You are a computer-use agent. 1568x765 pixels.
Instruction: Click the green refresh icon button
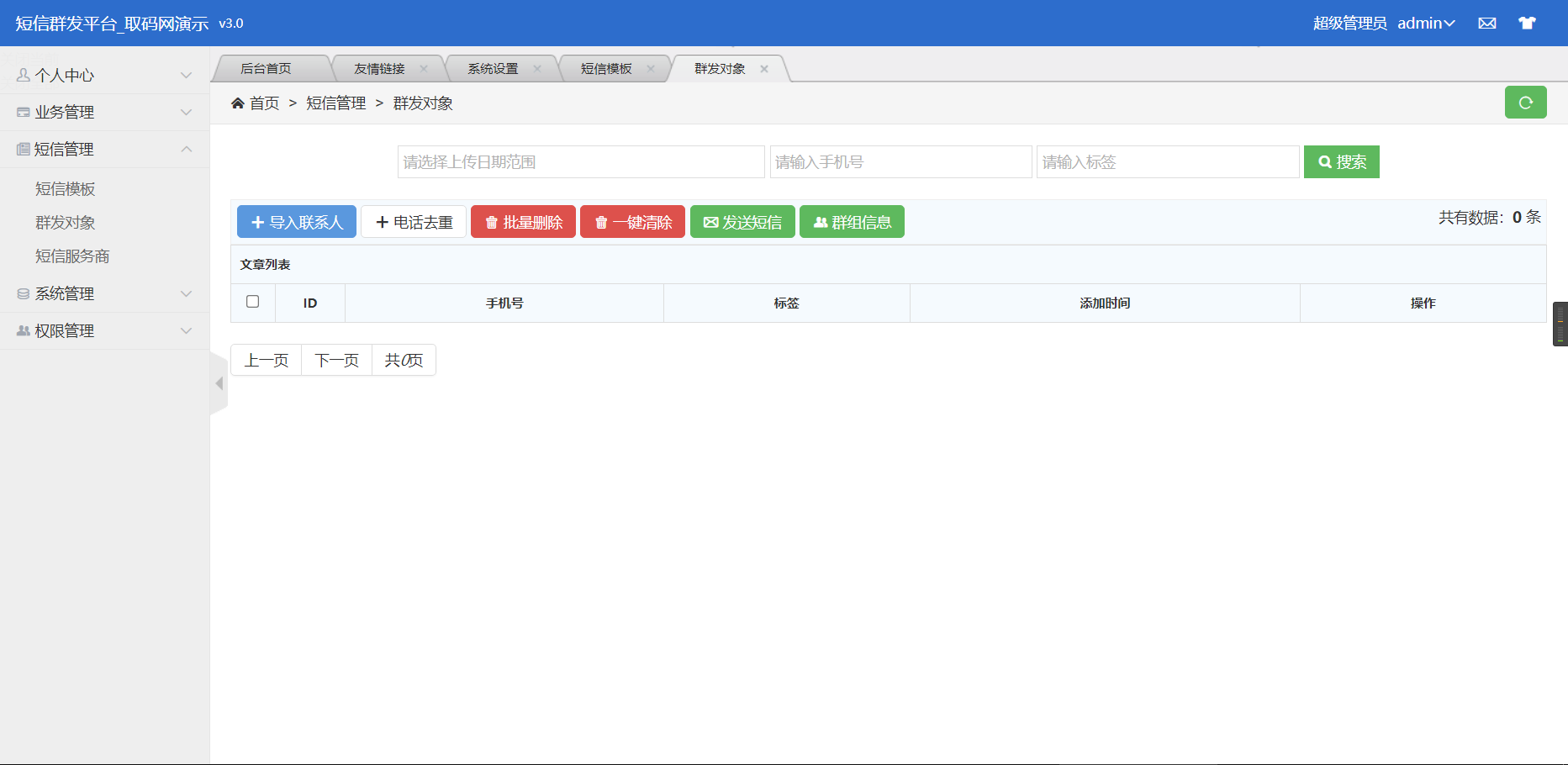1525,103
